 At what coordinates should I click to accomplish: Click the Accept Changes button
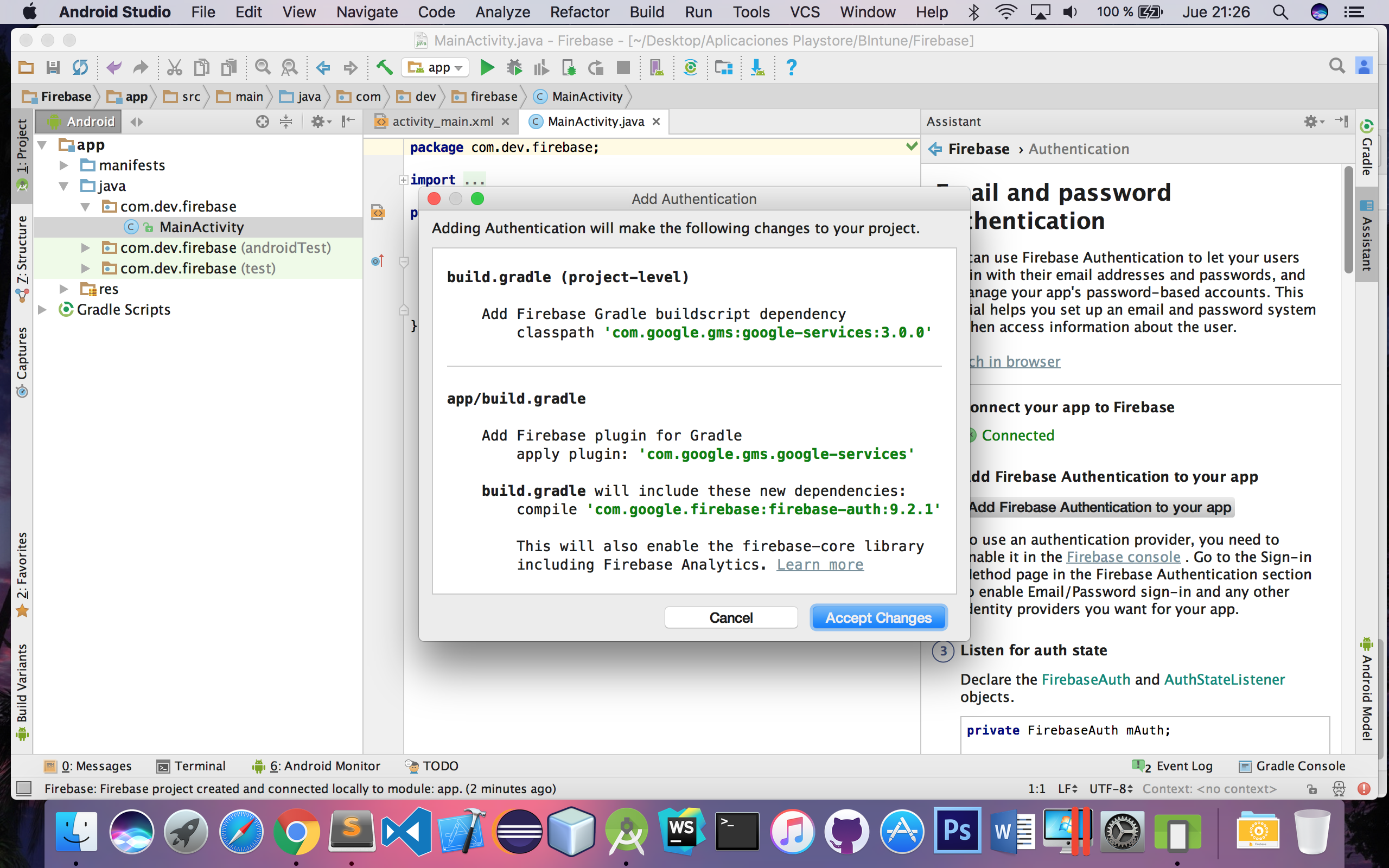click(x=877, y=618)
